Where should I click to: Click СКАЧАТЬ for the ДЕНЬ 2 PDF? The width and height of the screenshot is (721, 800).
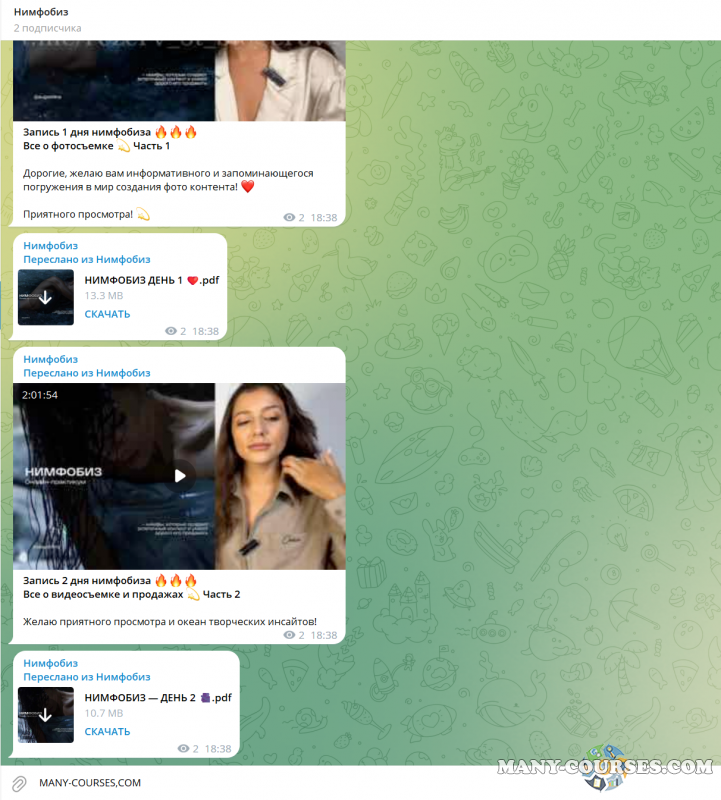click(107, 731)
